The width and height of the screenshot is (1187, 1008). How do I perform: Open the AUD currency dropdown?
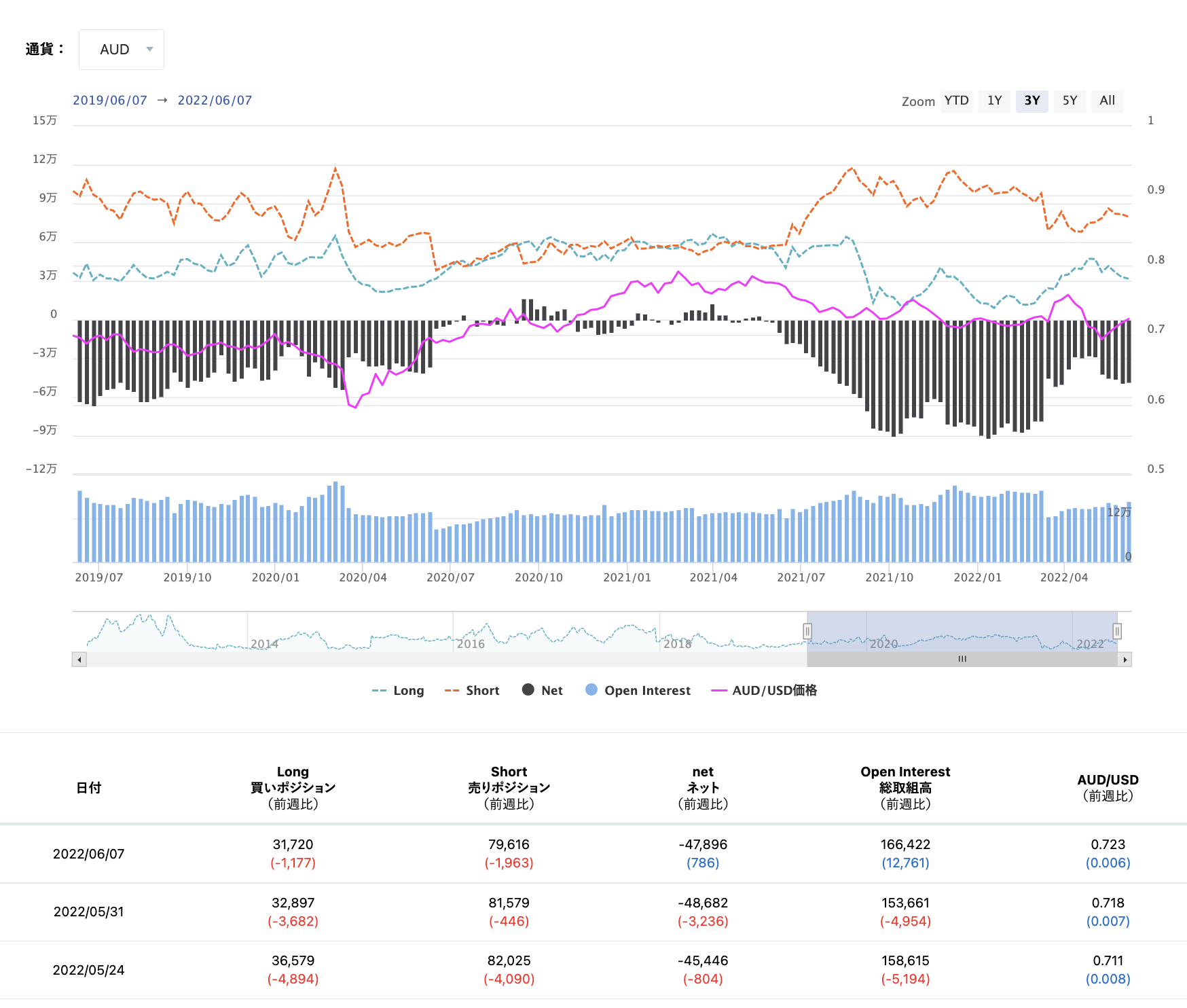(122, 50)
